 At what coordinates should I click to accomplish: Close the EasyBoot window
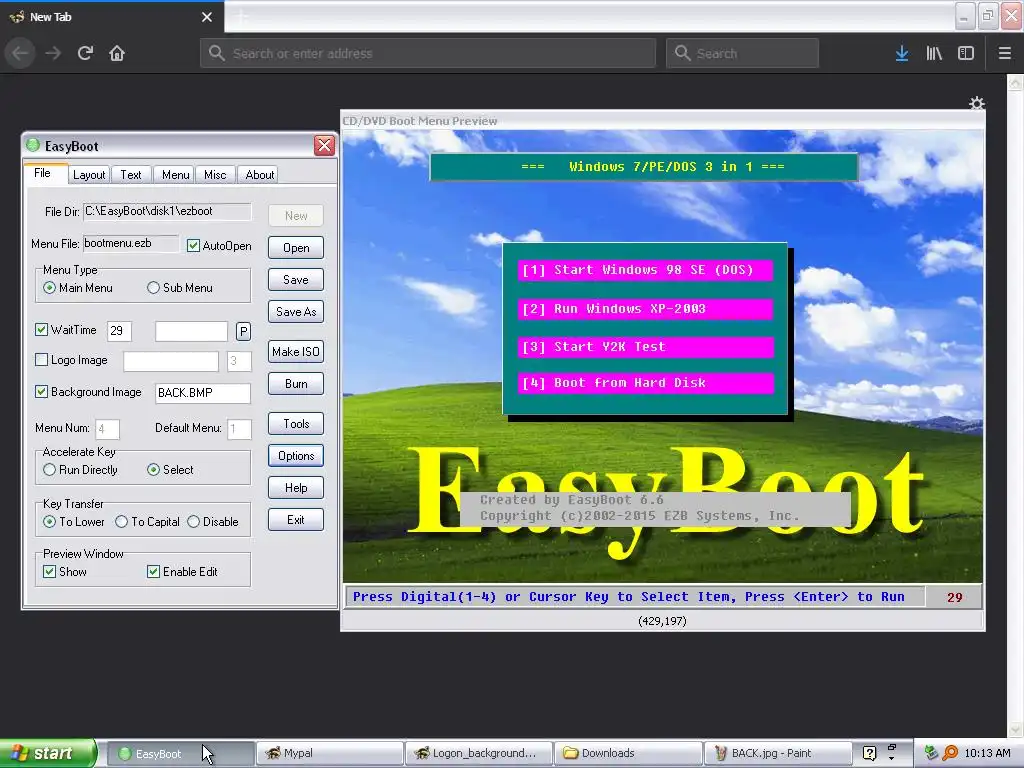[324, 145]
